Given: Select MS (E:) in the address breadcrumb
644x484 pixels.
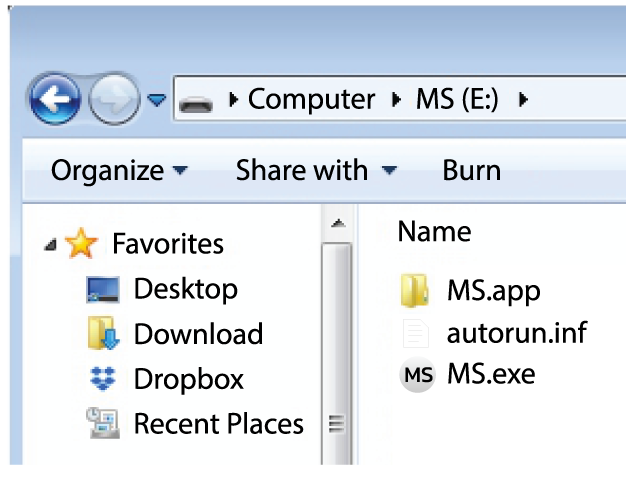Looking at the screenshot, I should pos(458,99).
